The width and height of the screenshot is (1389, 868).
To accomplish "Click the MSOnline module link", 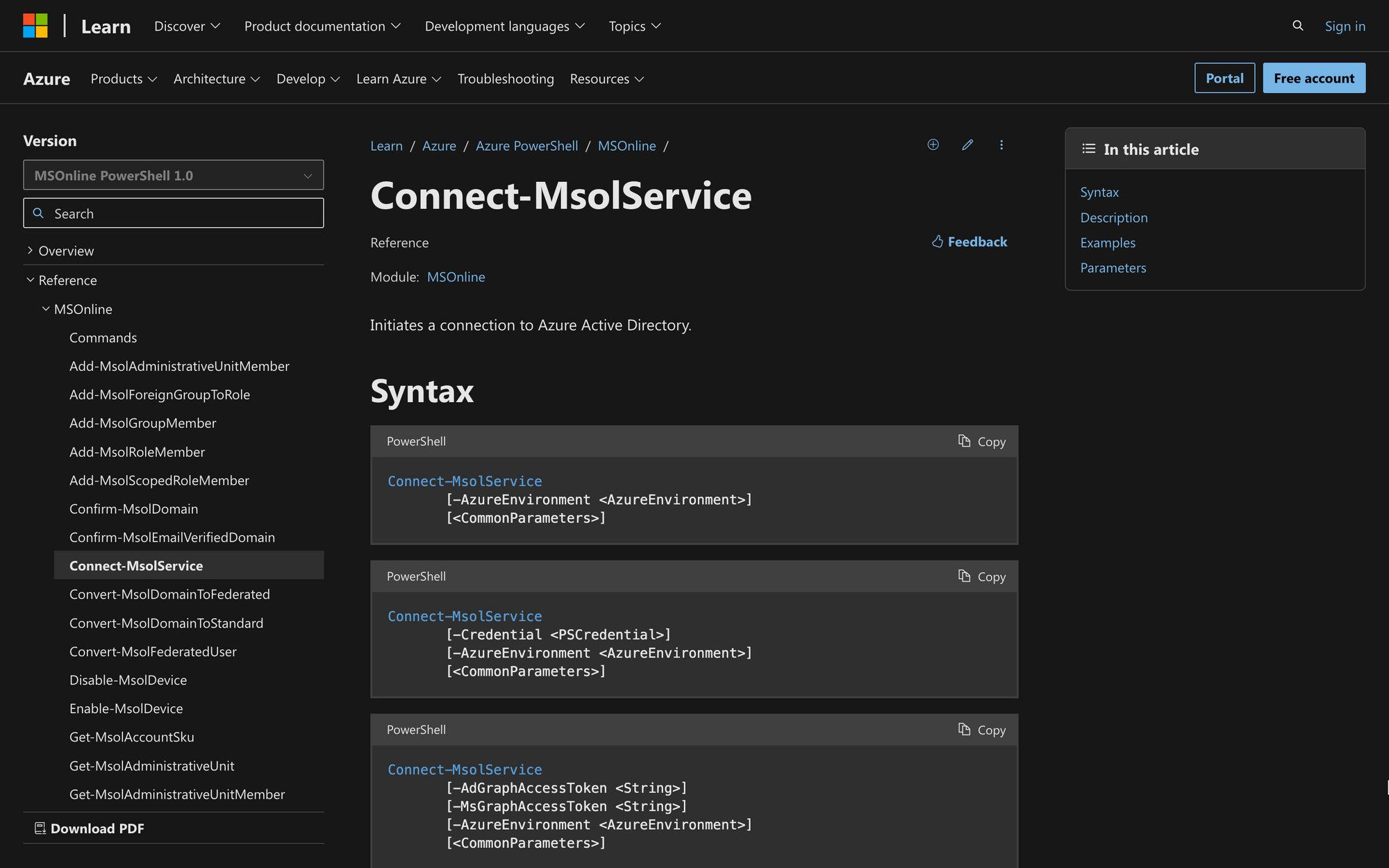I will 456,276.
